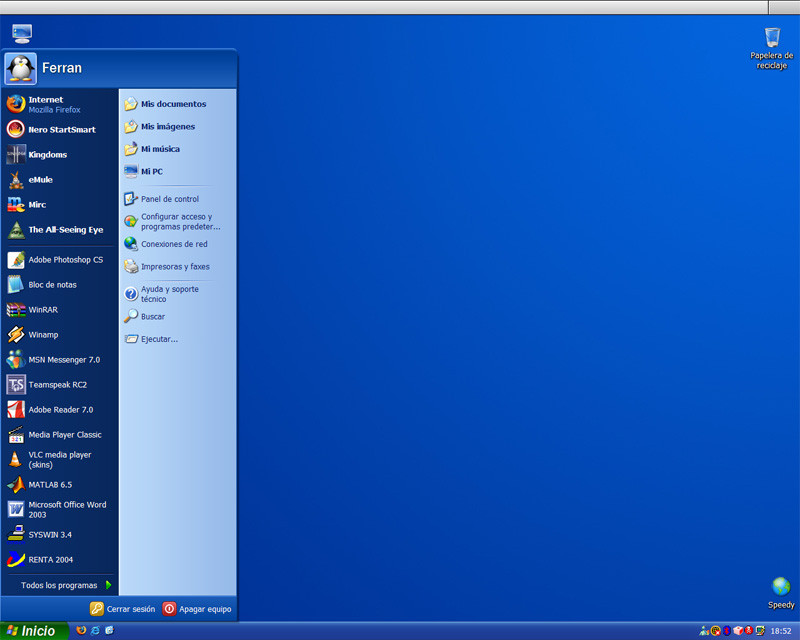Click the network monitor tray icon

pyautogui.click(x=760, y=631)
